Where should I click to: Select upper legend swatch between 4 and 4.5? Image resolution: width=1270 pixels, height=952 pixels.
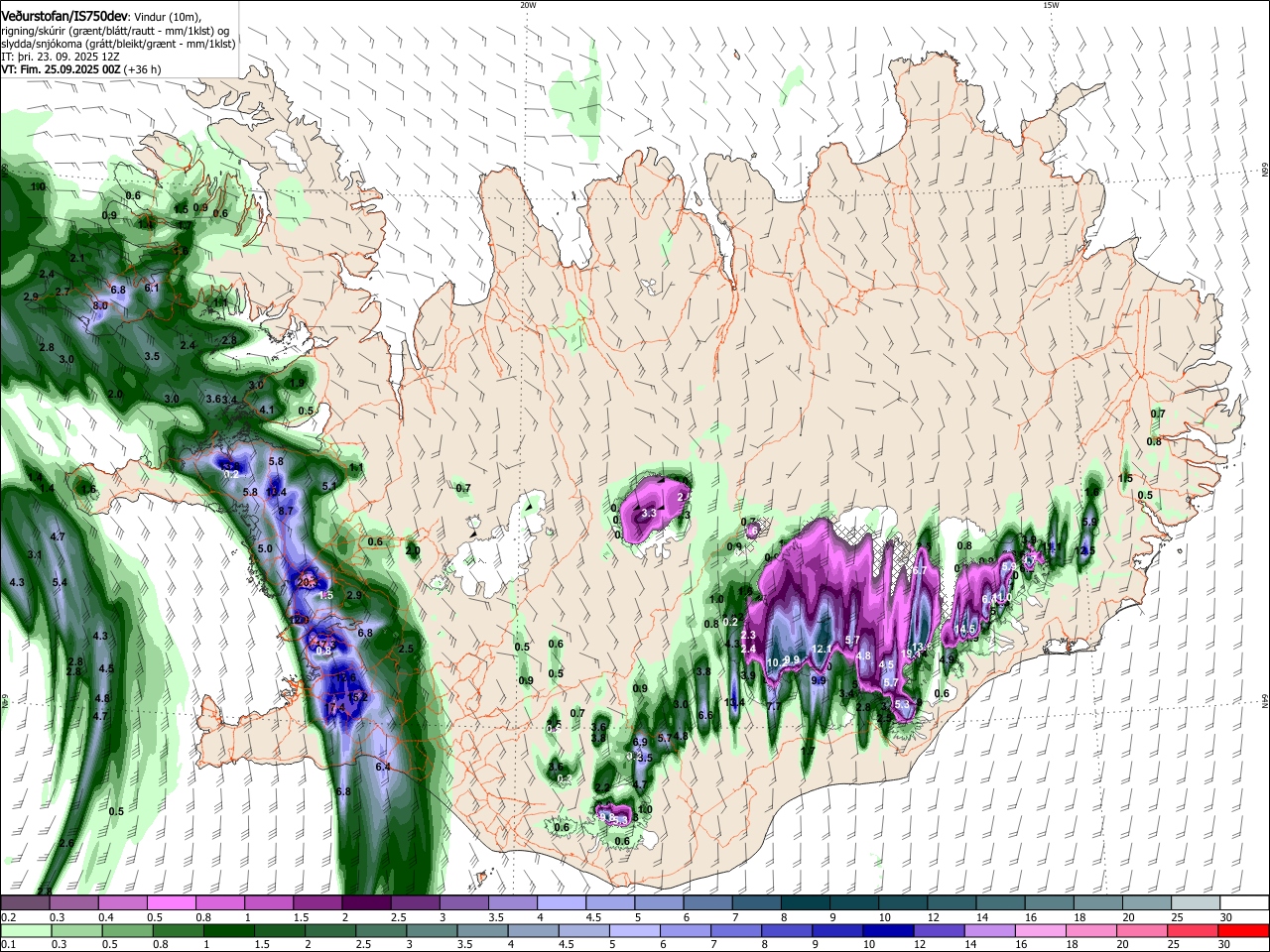562,902
